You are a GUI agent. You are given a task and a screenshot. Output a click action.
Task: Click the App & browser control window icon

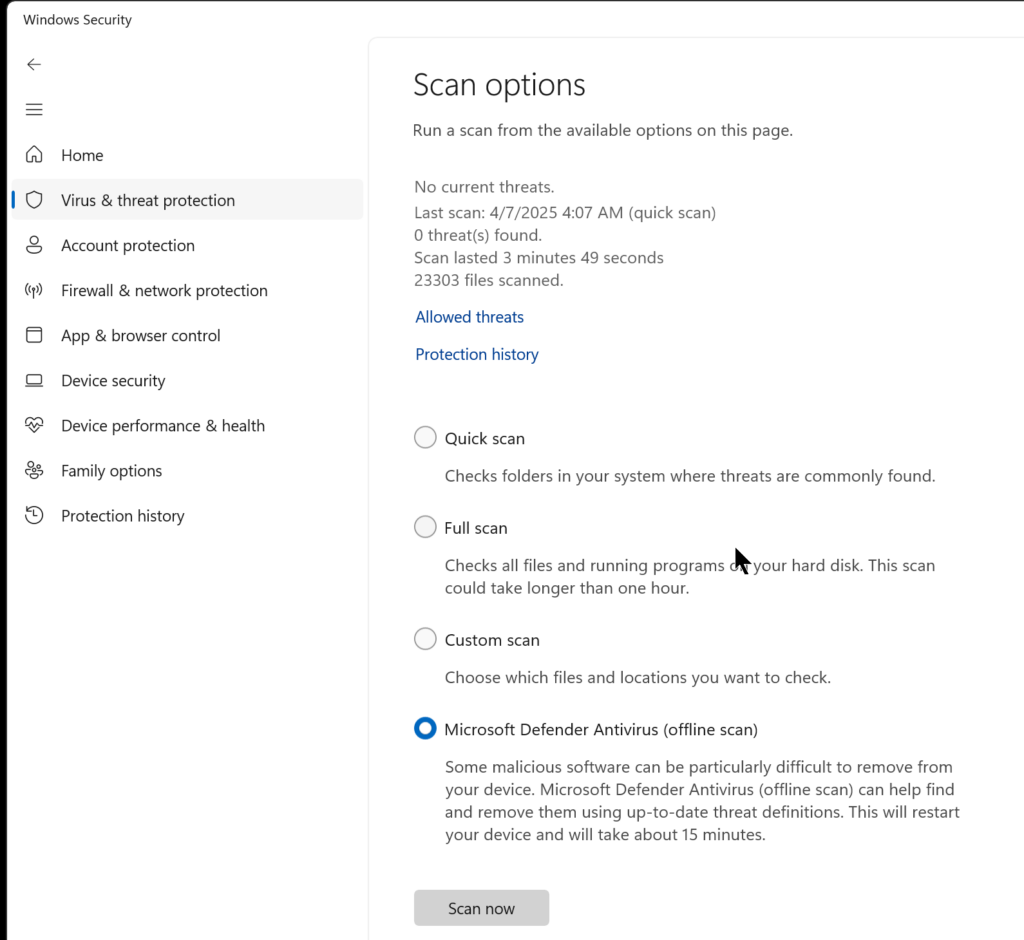click(34, 335)
